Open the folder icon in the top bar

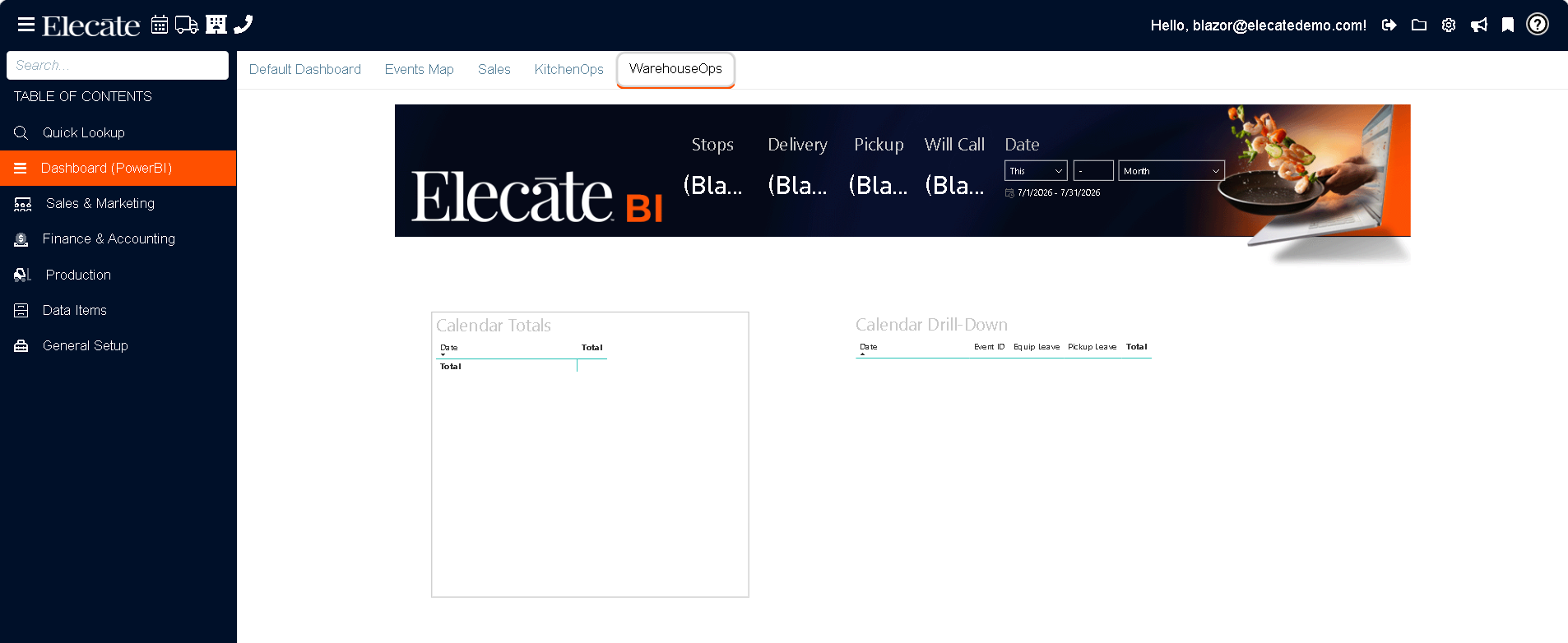[x=1419, y=25]
